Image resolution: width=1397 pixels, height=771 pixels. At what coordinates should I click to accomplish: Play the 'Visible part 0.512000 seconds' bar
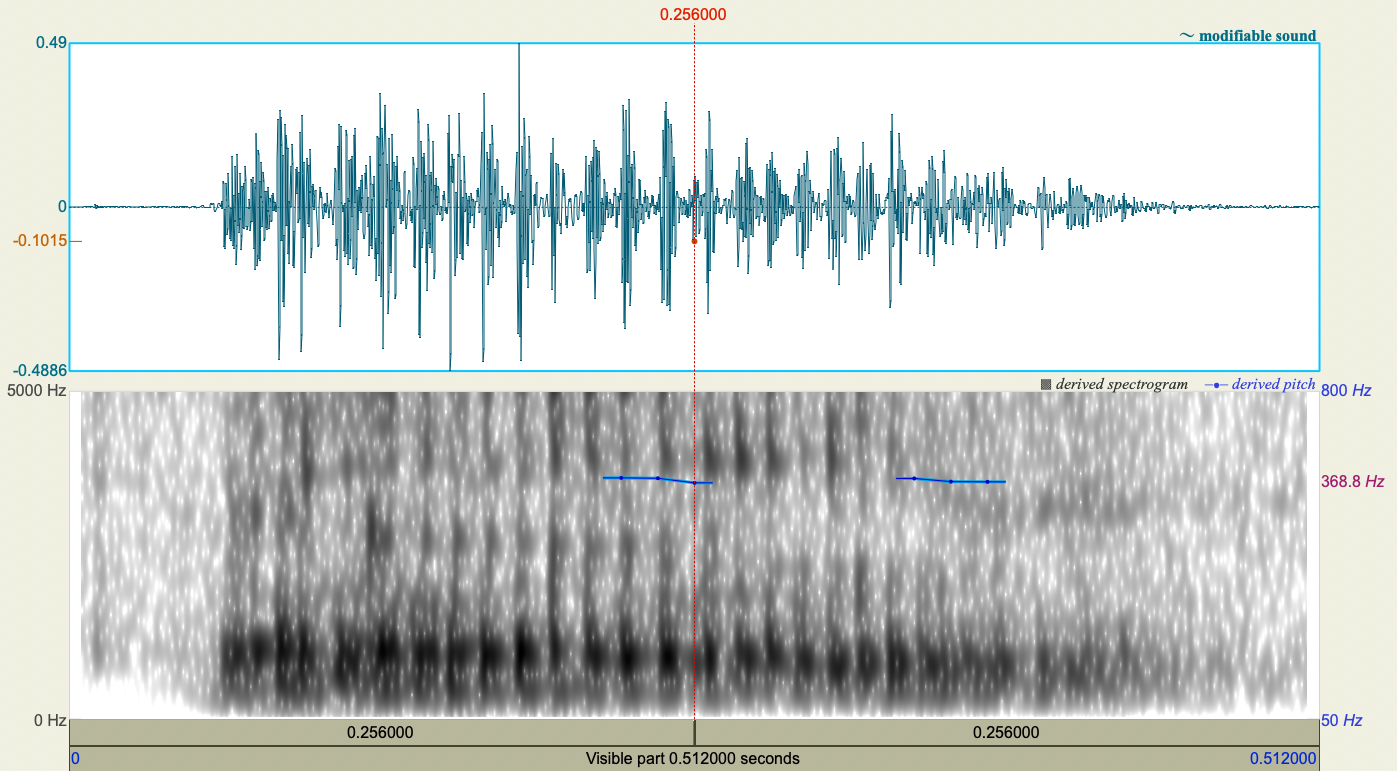point(692,758)
